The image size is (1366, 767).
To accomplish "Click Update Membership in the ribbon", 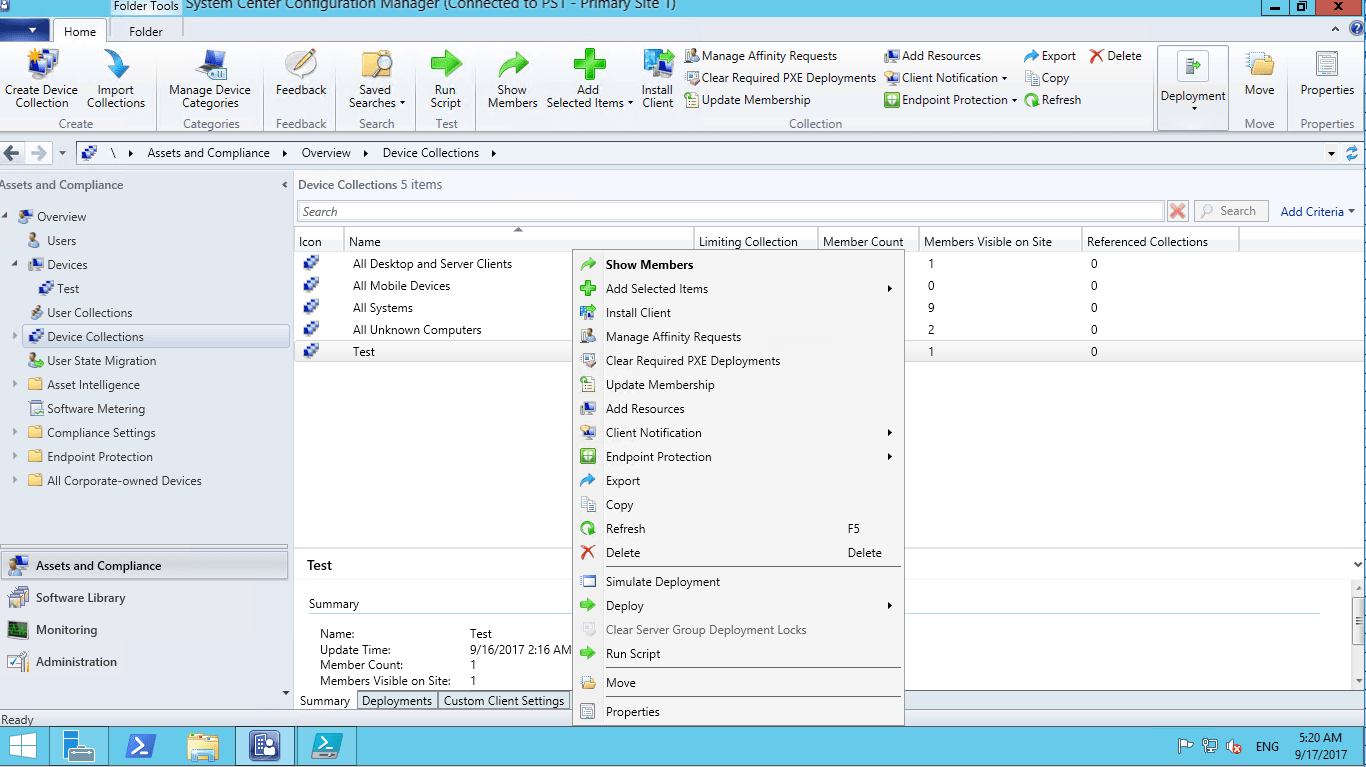I will point(747,100).
